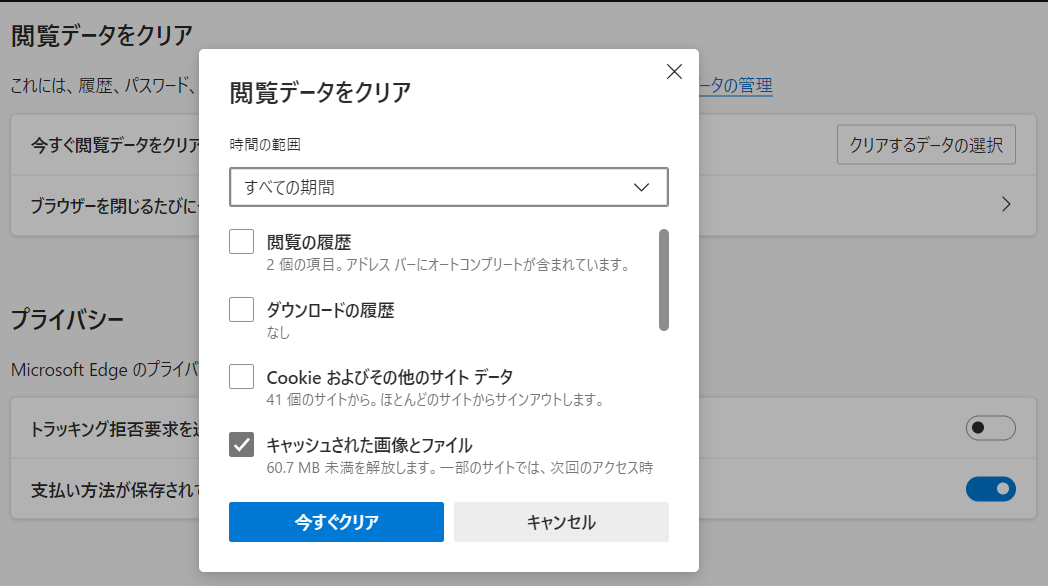The height and width of the screenshot is (586, 1048).
Task: Expand the ブラウザーを閉じるたびに row chevron arrow
Action: click(1006, 205)
